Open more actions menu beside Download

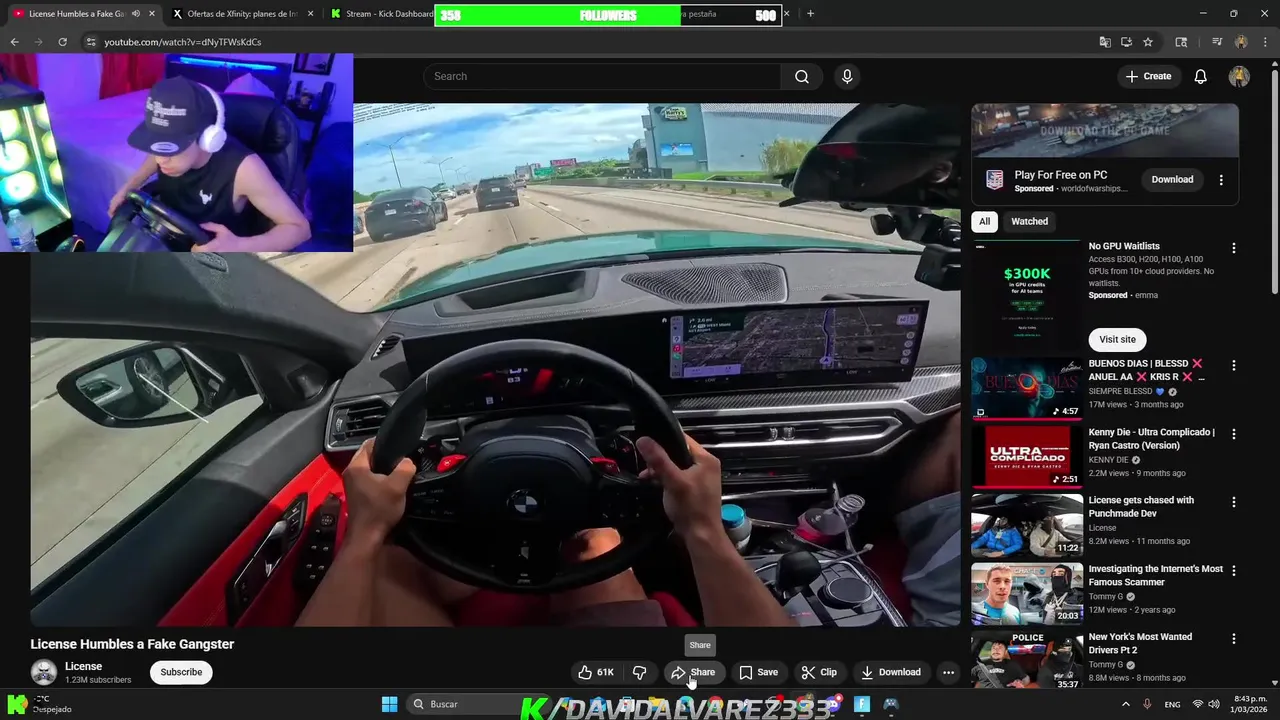[948, 672]
